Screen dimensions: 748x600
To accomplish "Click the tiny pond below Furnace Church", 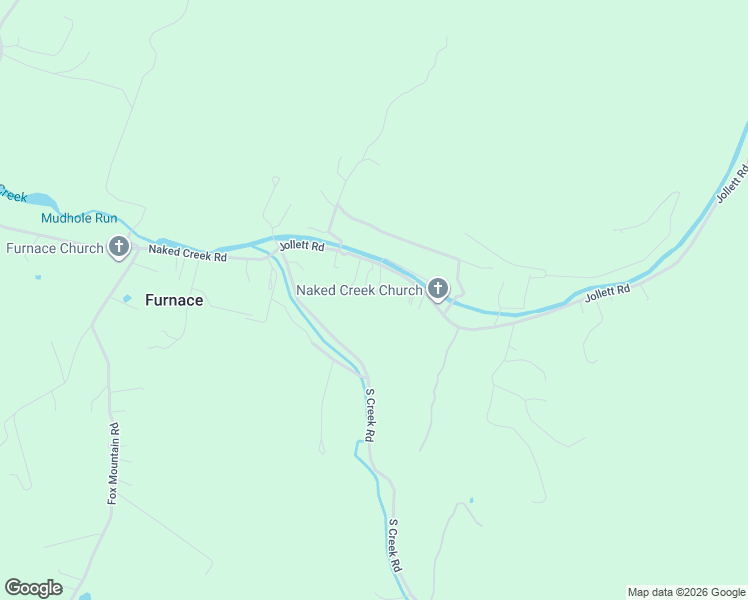I will 38,277.
